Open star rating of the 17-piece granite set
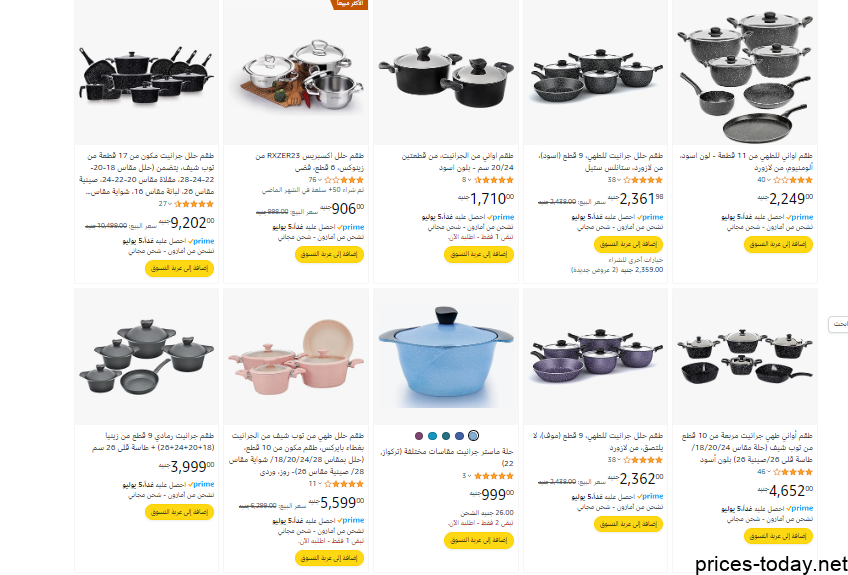 coord(194,204)
